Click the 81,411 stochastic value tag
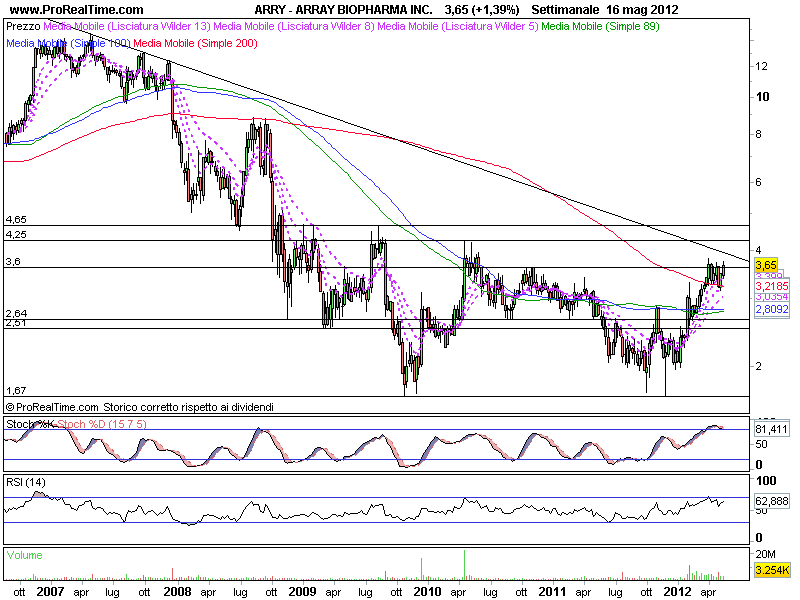 (x=771, y=429)
